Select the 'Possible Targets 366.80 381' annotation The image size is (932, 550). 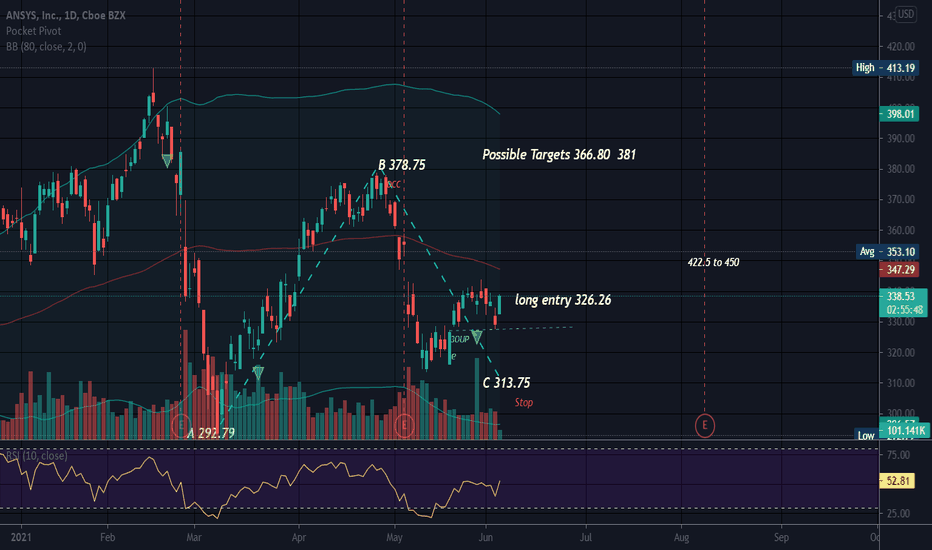(x=559, y=155)
